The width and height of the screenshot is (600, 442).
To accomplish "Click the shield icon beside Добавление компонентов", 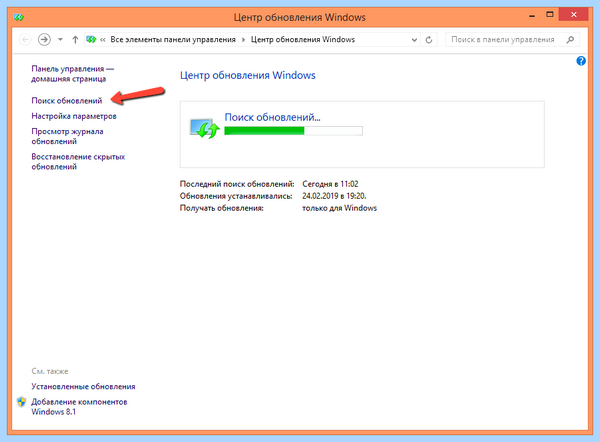I will (x=21, y=402).
